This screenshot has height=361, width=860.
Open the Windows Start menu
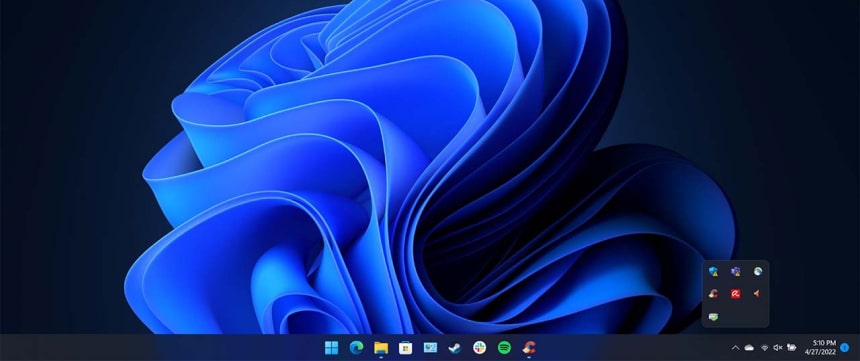(331, 347)
